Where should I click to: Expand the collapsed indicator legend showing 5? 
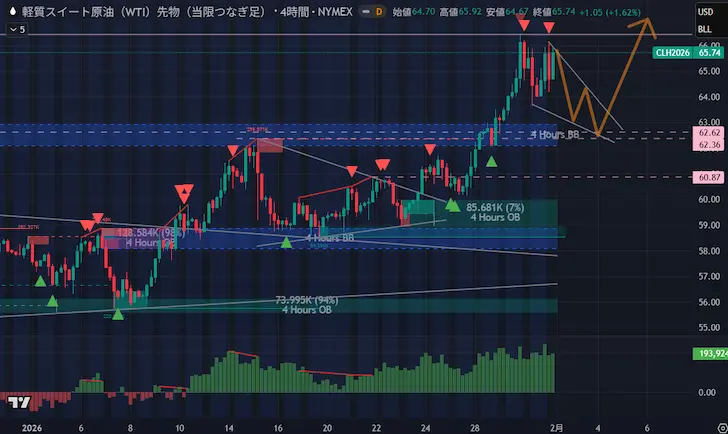click(14, 30)
